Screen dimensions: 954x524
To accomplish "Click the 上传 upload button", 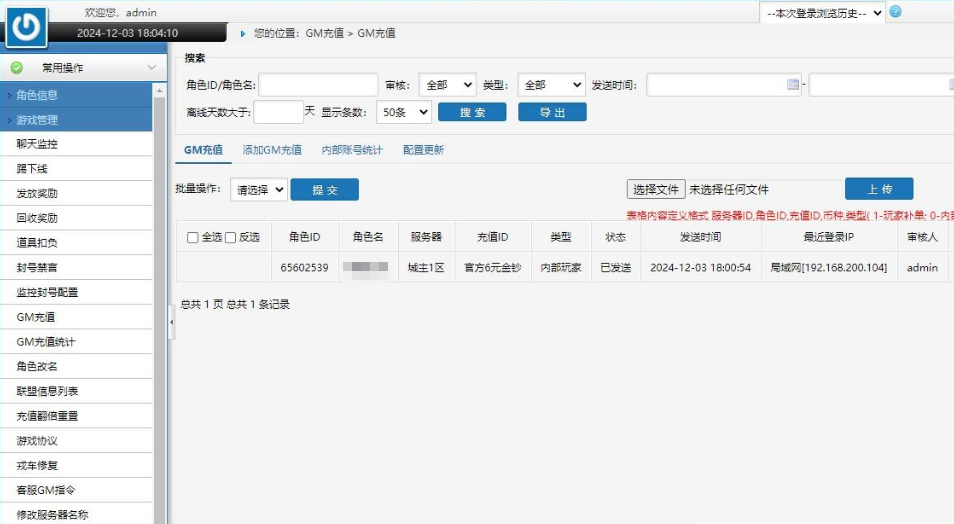I will point(879,189).
